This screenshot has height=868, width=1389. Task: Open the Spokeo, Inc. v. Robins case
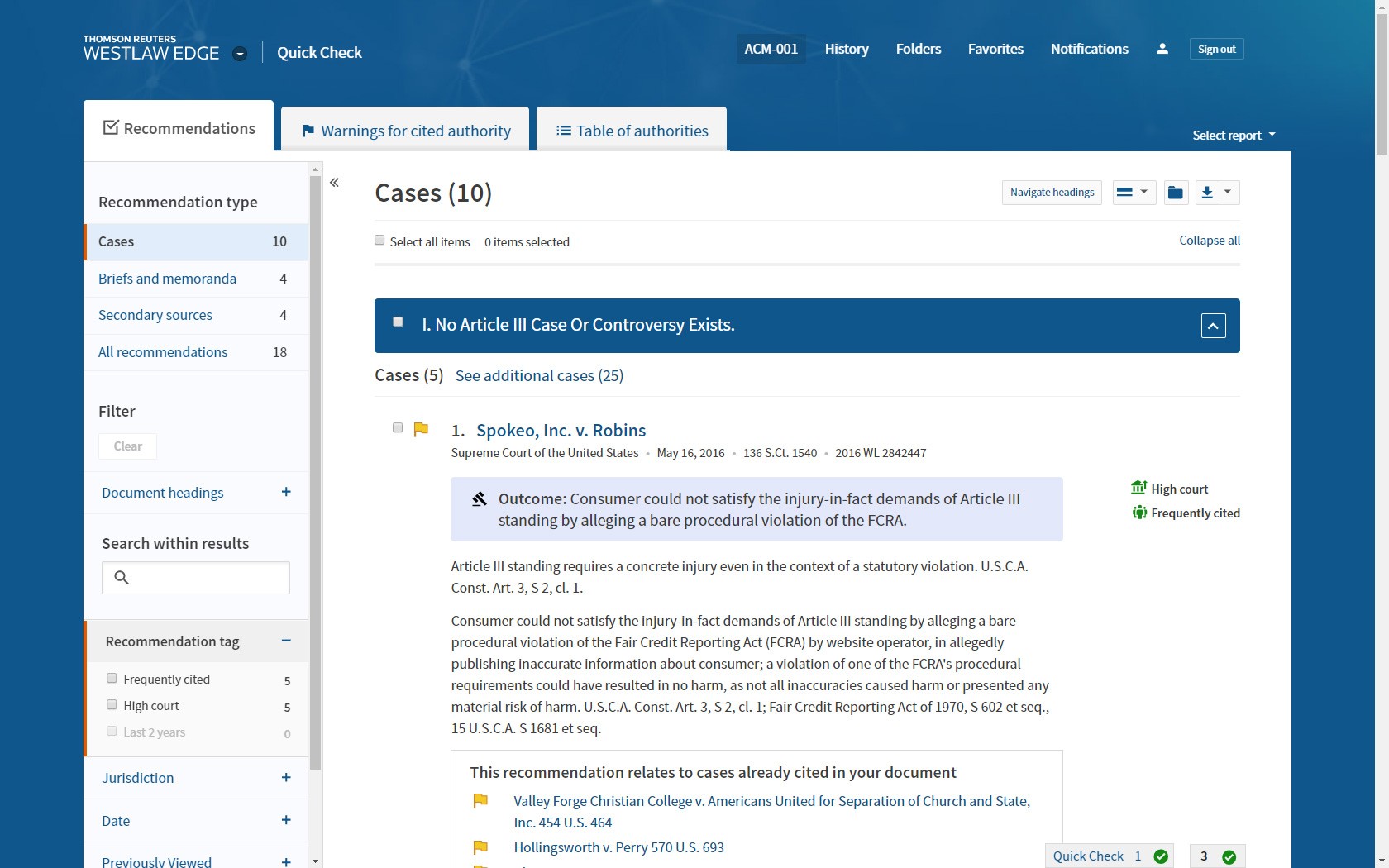561,431
